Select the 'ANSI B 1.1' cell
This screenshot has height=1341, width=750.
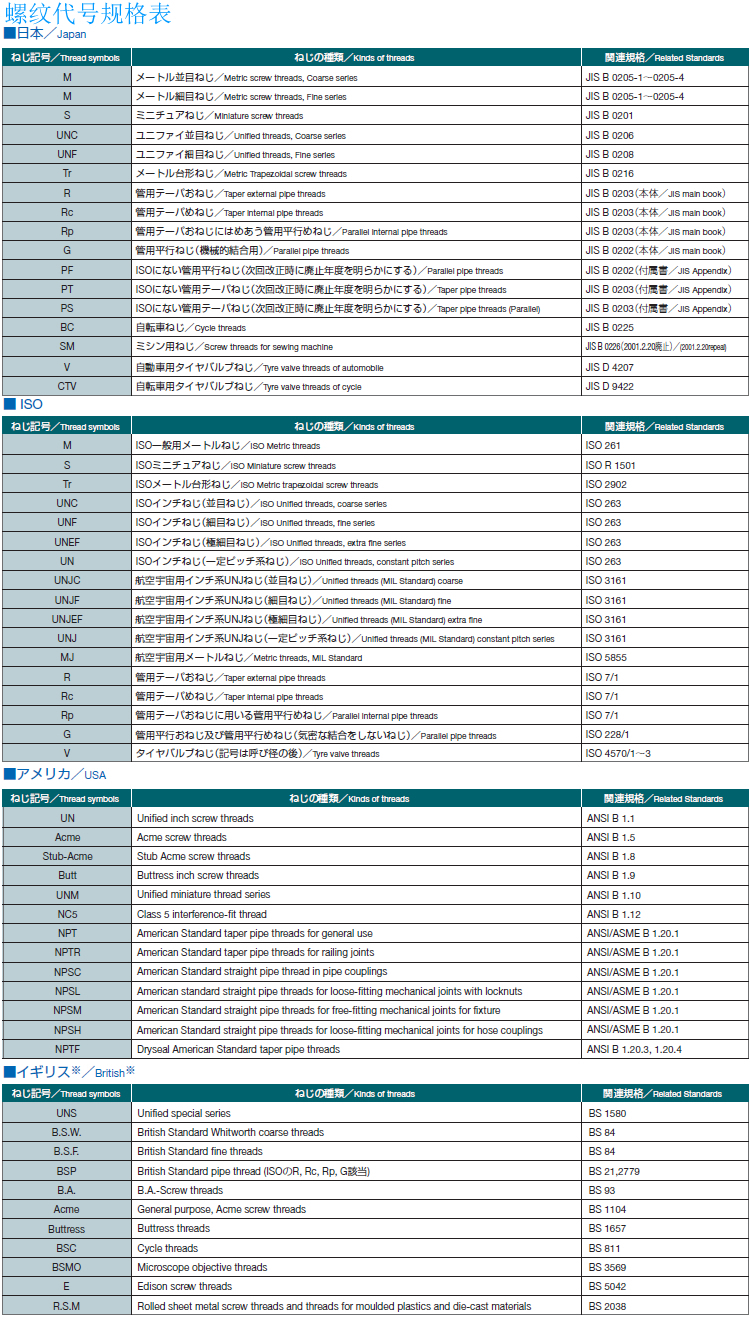point(665,818)
